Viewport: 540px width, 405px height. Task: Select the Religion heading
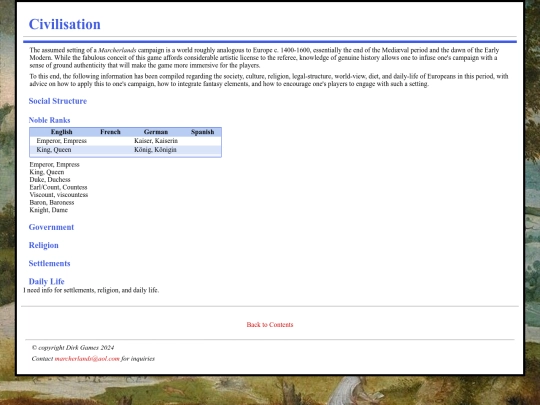point(43,245)
